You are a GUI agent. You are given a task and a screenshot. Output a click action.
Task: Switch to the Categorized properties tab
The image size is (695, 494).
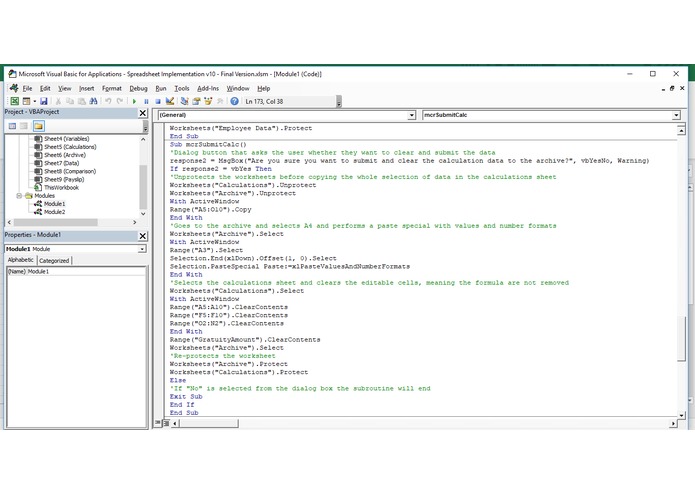click(54, 261)
